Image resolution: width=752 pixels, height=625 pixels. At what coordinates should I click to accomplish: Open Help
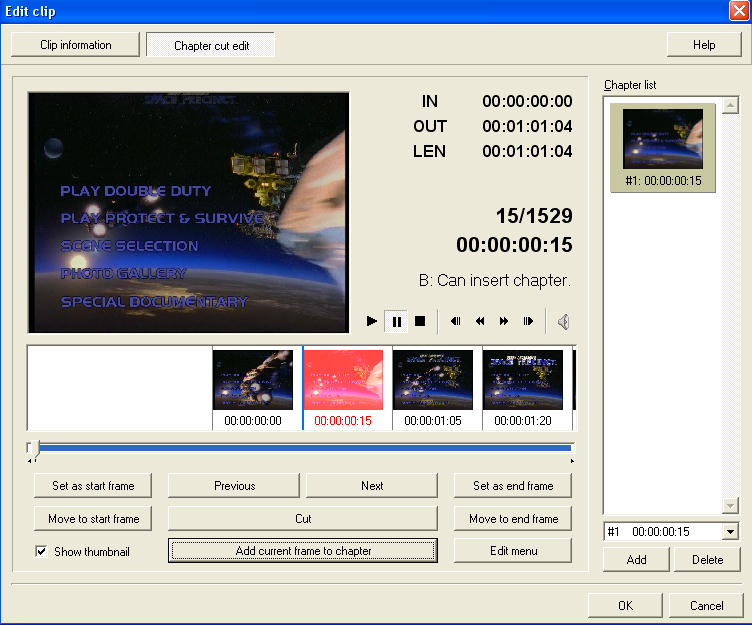point(704,45)
